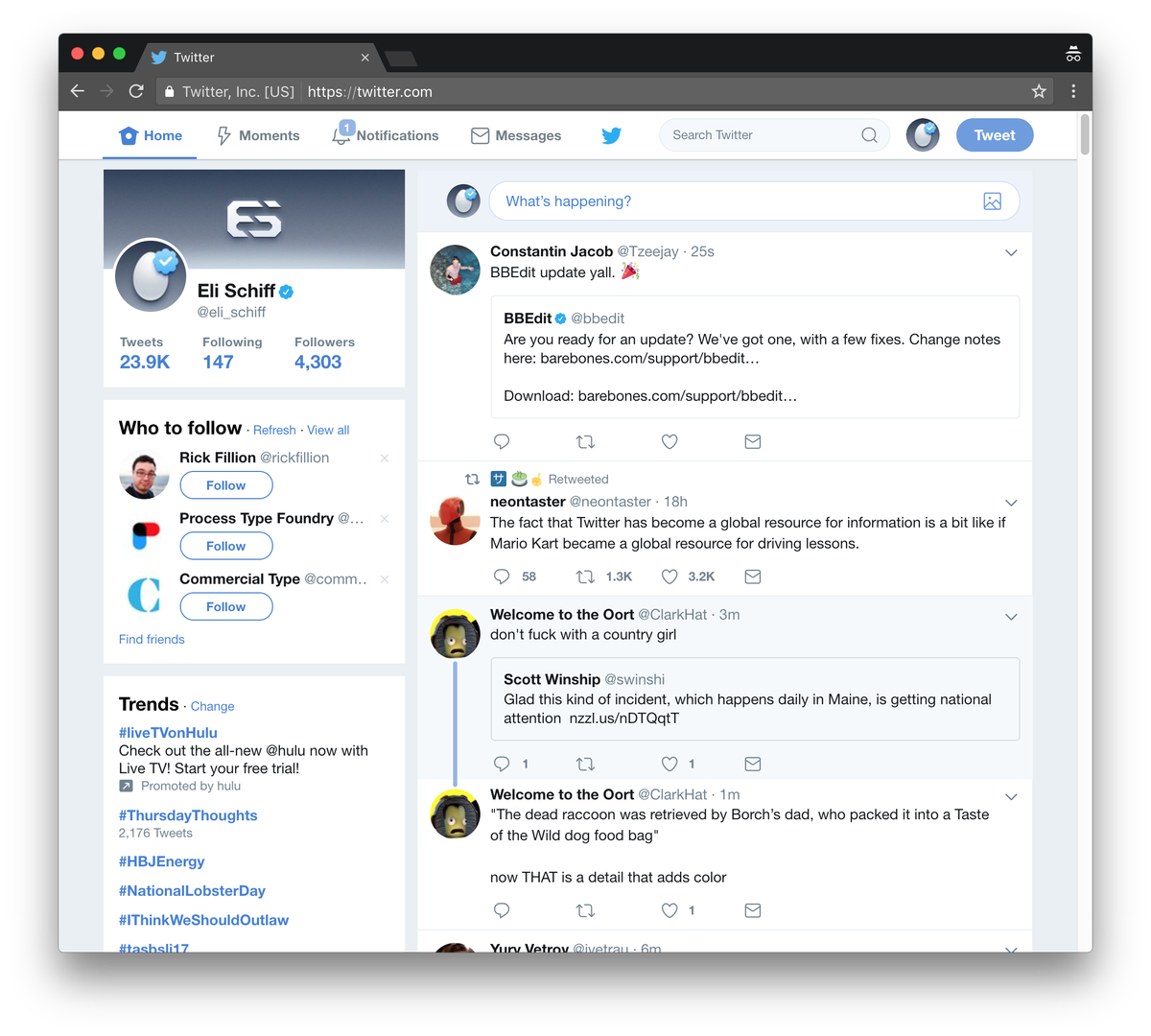Click the Twitter bird logo in navbar
This screenshot has height=1036, width=1151.
(611, 135)
